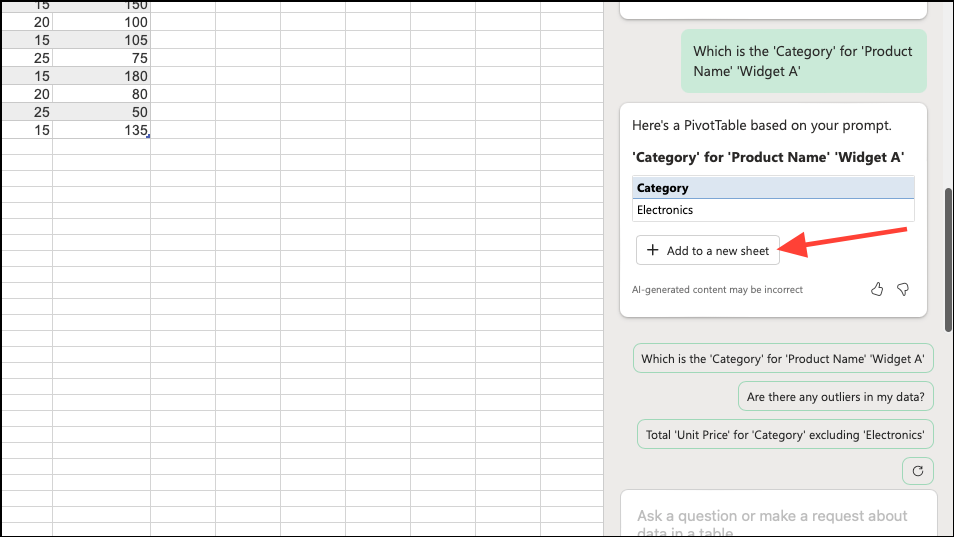Select the cell with value 50
The image size is (954, 537).
(102, 112)
